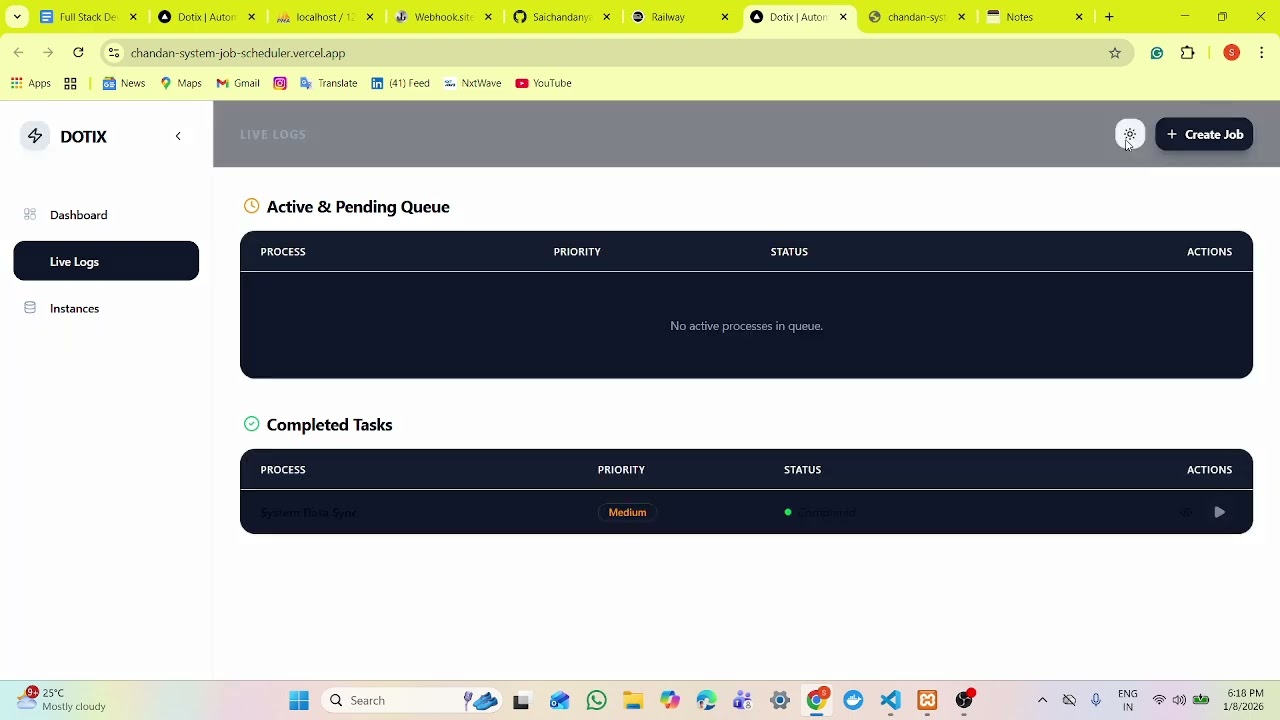Switch to the localhost browser tab
Viewport: 1280px width, 720px height.
[x=326, y=17]
